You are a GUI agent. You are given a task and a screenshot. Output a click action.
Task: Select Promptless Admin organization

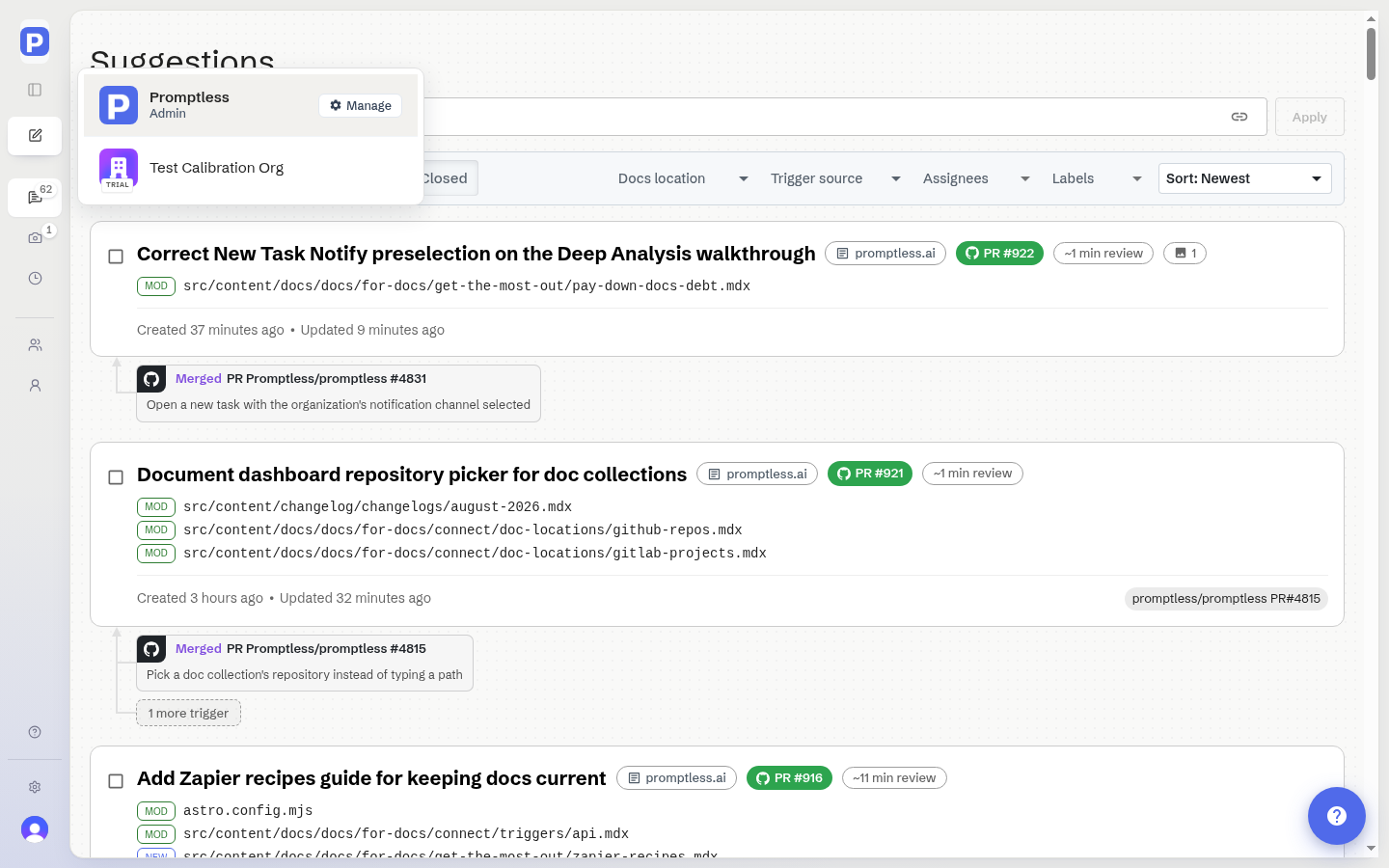pos(251,105)
